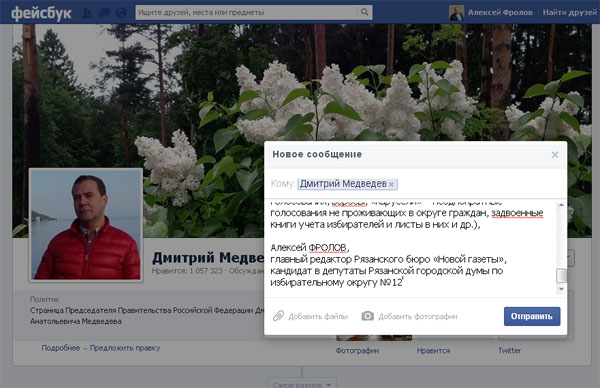Click the camera add photo icon
The height and width of the screenshot is (388, 600).
click(367, 316)
